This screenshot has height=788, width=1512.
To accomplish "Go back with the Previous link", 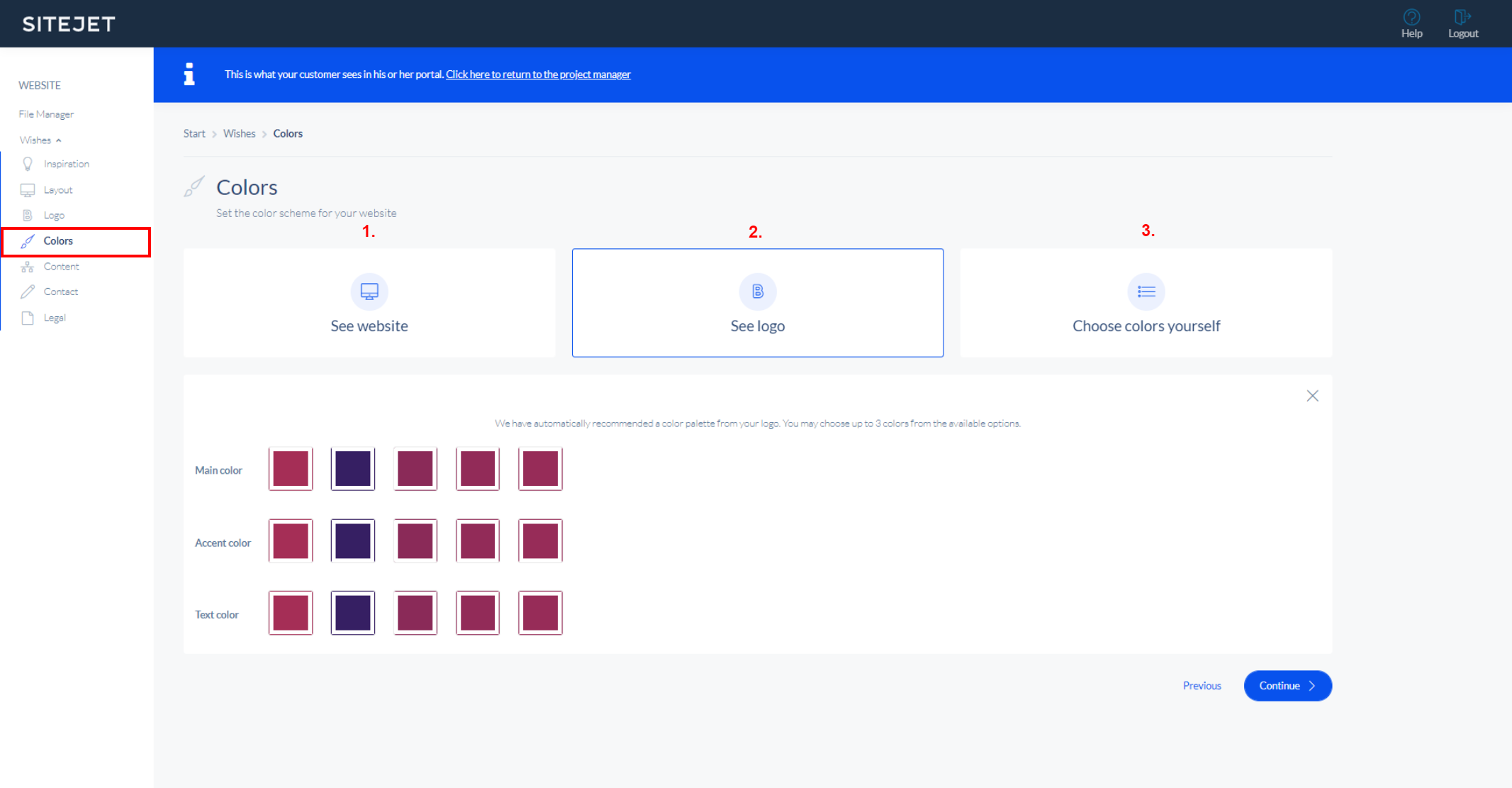I will [1202, 686].
